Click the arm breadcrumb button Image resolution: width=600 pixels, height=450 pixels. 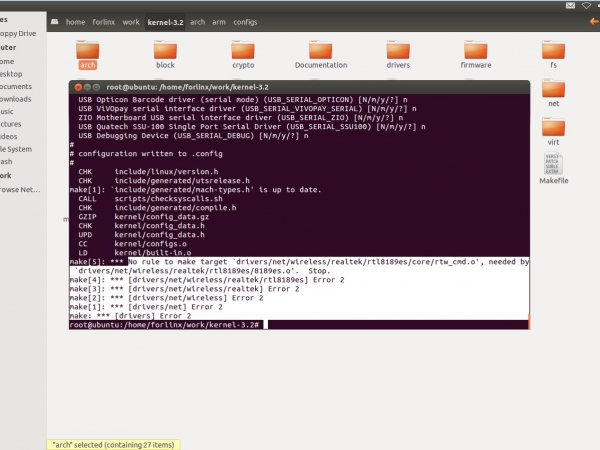[218, 21]
